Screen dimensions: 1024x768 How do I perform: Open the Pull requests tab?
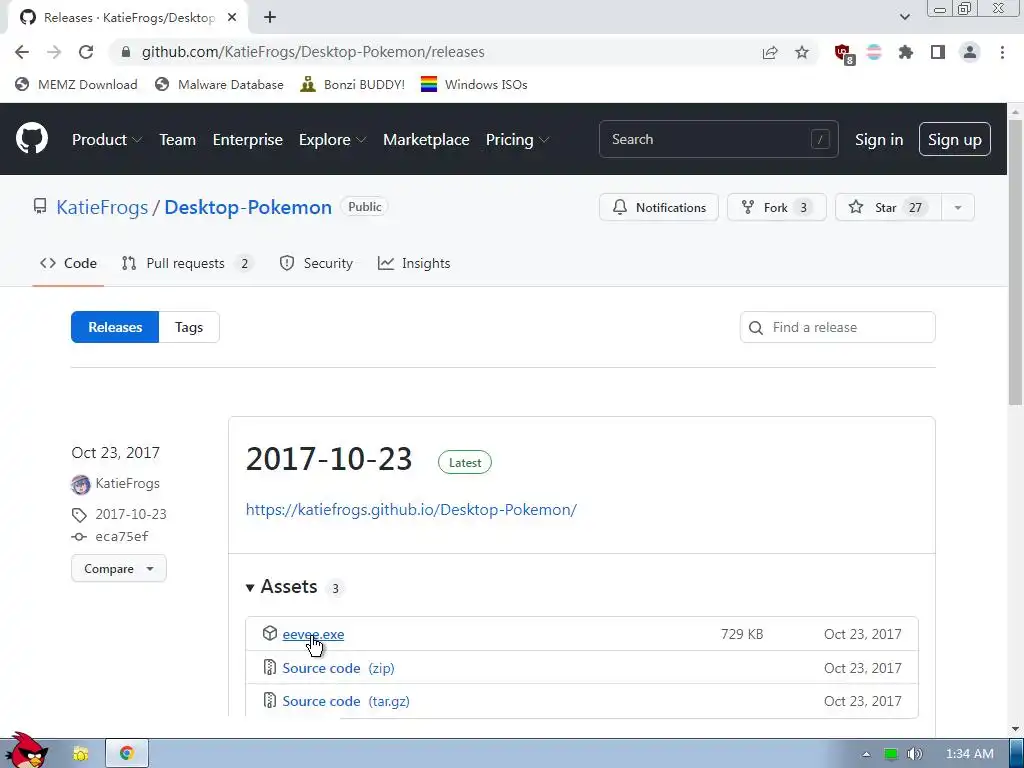point(187,263)
